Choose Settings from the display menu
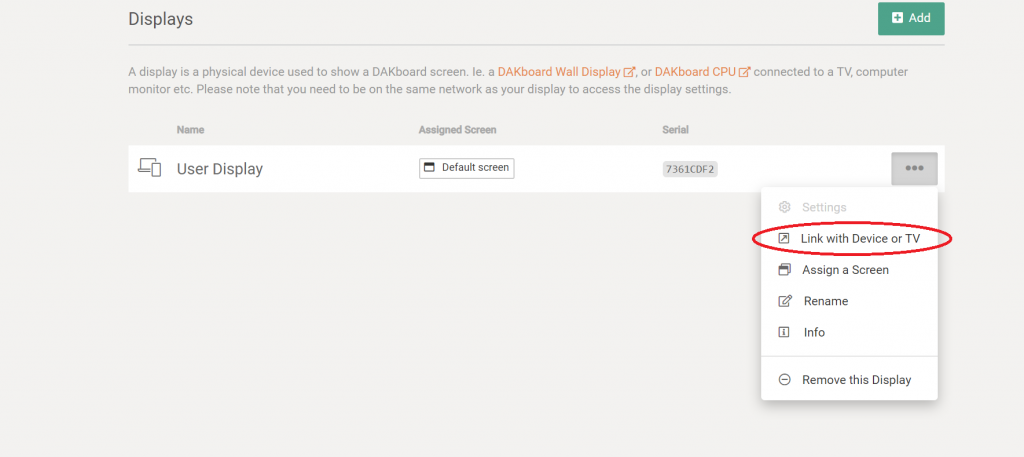The image size is (1024, 457). (x=849, y=207)
